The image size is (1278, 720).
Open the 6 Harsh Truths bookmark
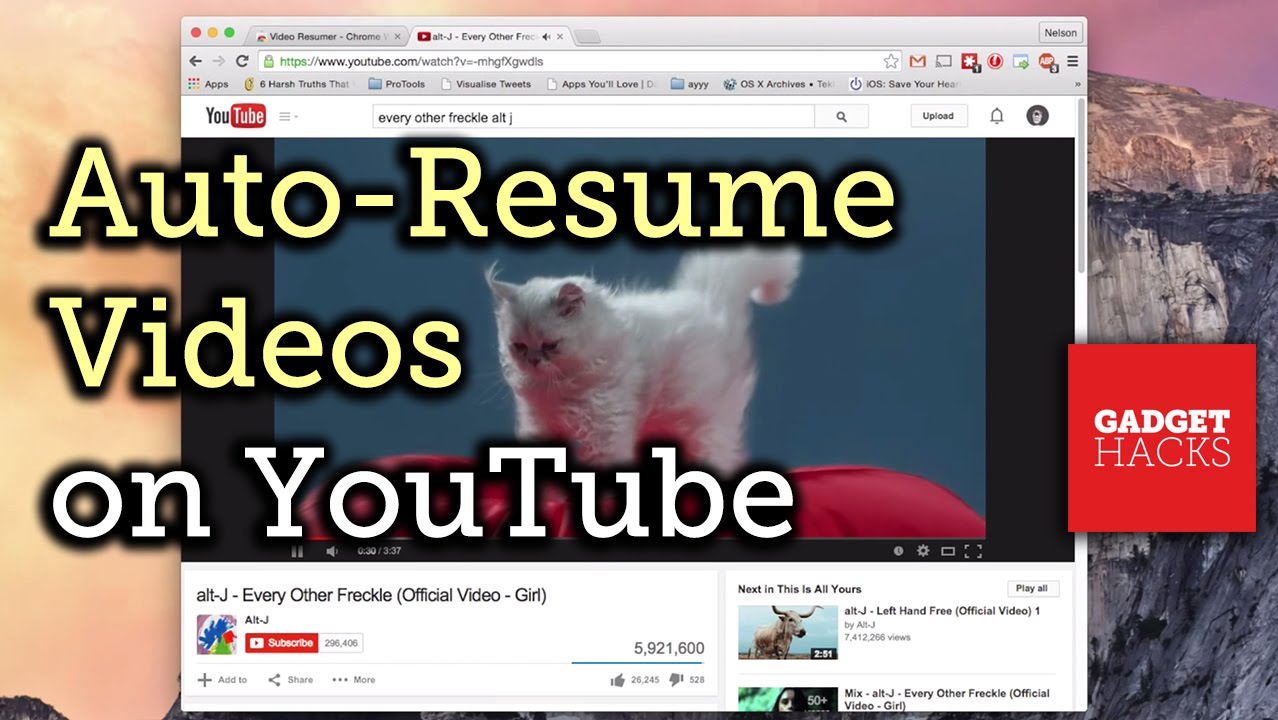tap(297, 85)
